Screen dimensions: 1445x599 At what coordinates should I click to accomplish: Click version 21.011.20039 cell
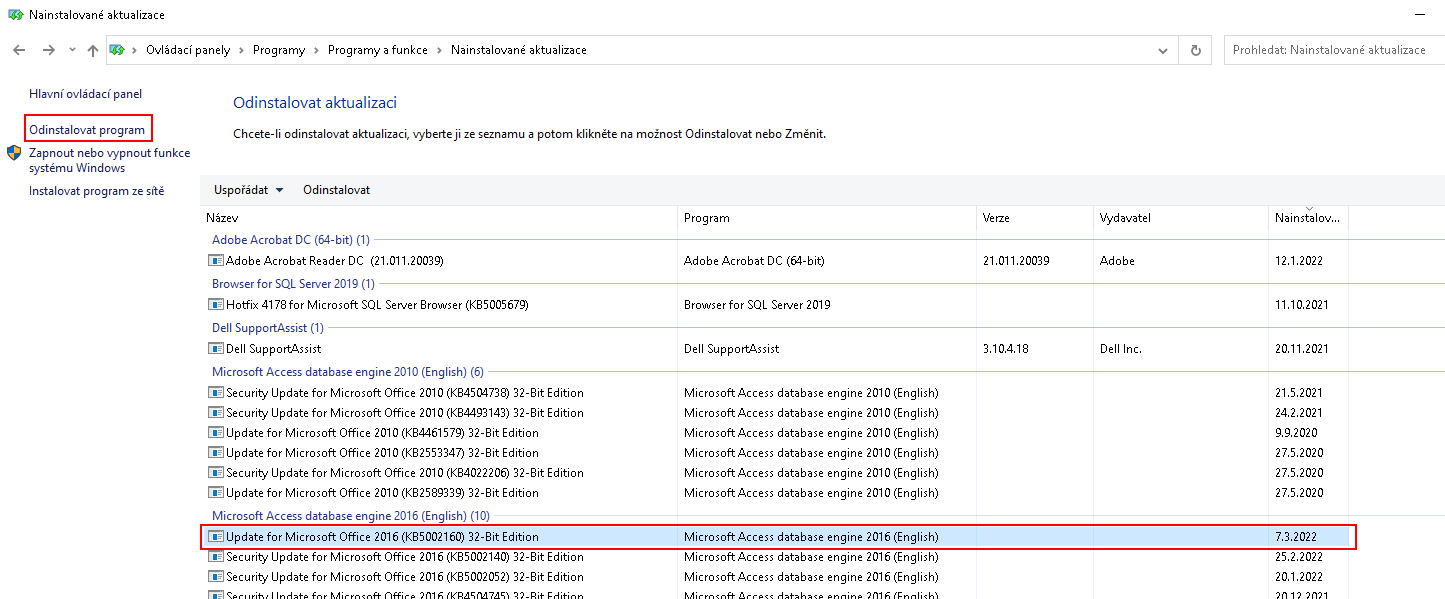click(x=1018, y=261)
